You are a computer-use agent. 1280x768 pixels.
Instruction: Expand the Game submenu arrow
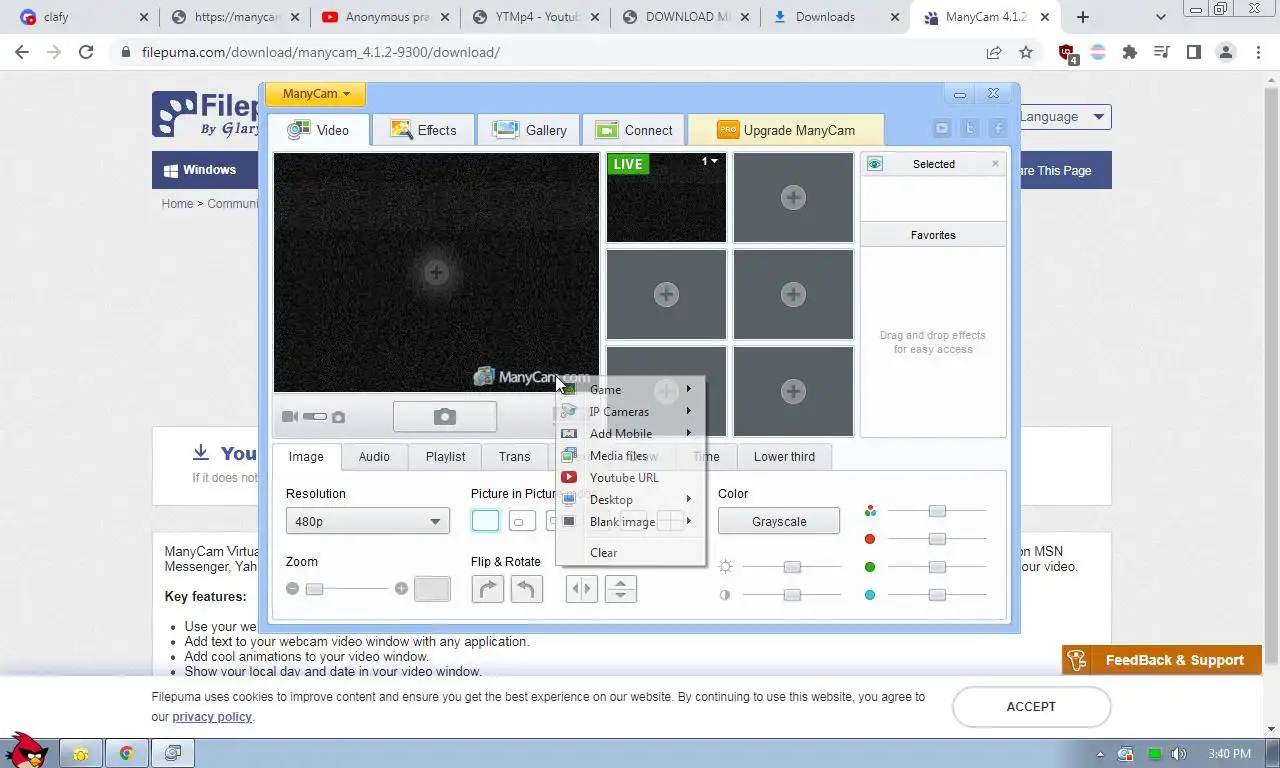tap(689, 389)
